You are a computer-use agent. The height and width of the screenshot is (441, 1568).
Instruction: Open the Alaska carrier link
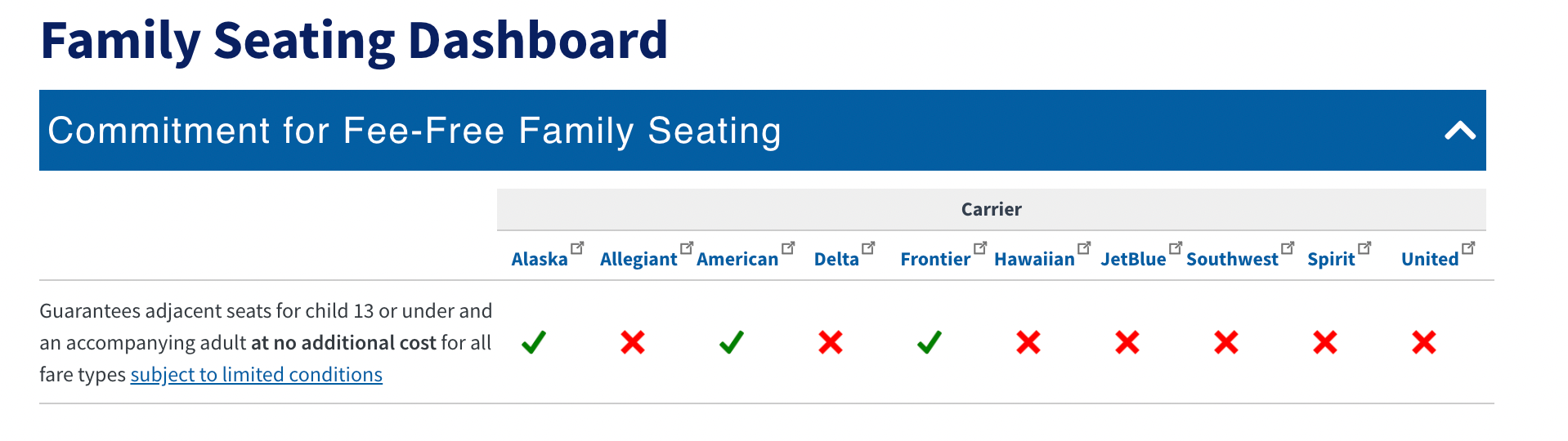(540, 260)
